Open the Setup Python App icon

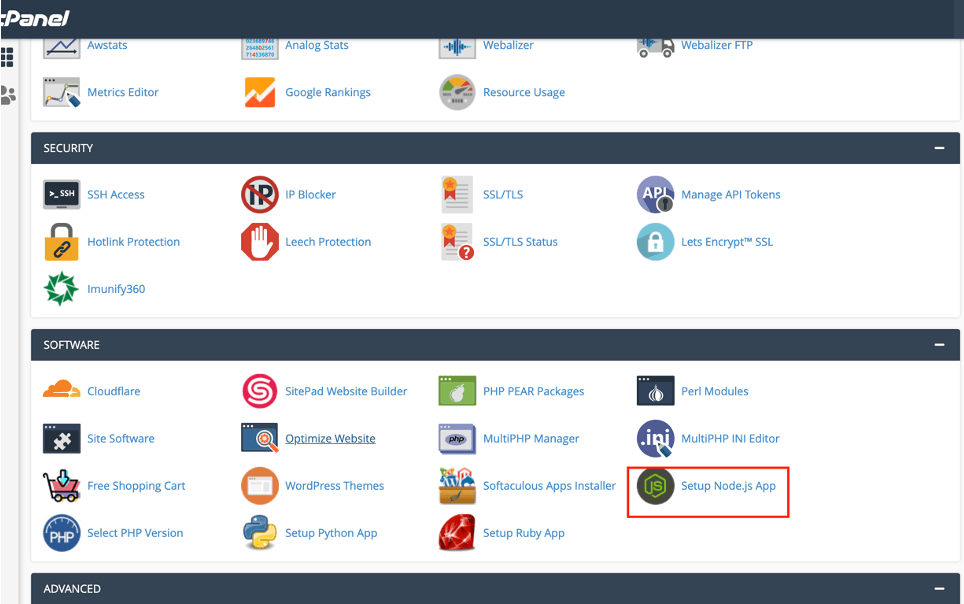(259, 532)
